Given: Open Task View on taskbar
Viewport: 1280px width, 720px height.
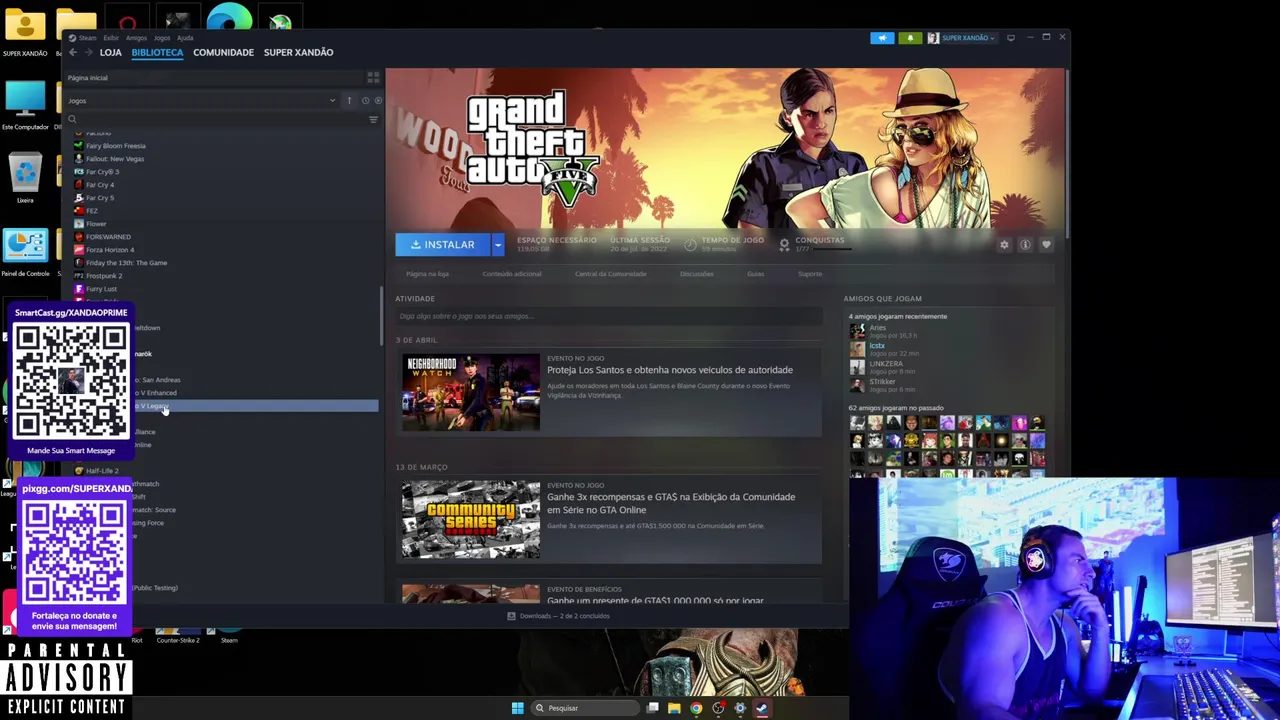Looking at the screenshot, I should (652, 708).
